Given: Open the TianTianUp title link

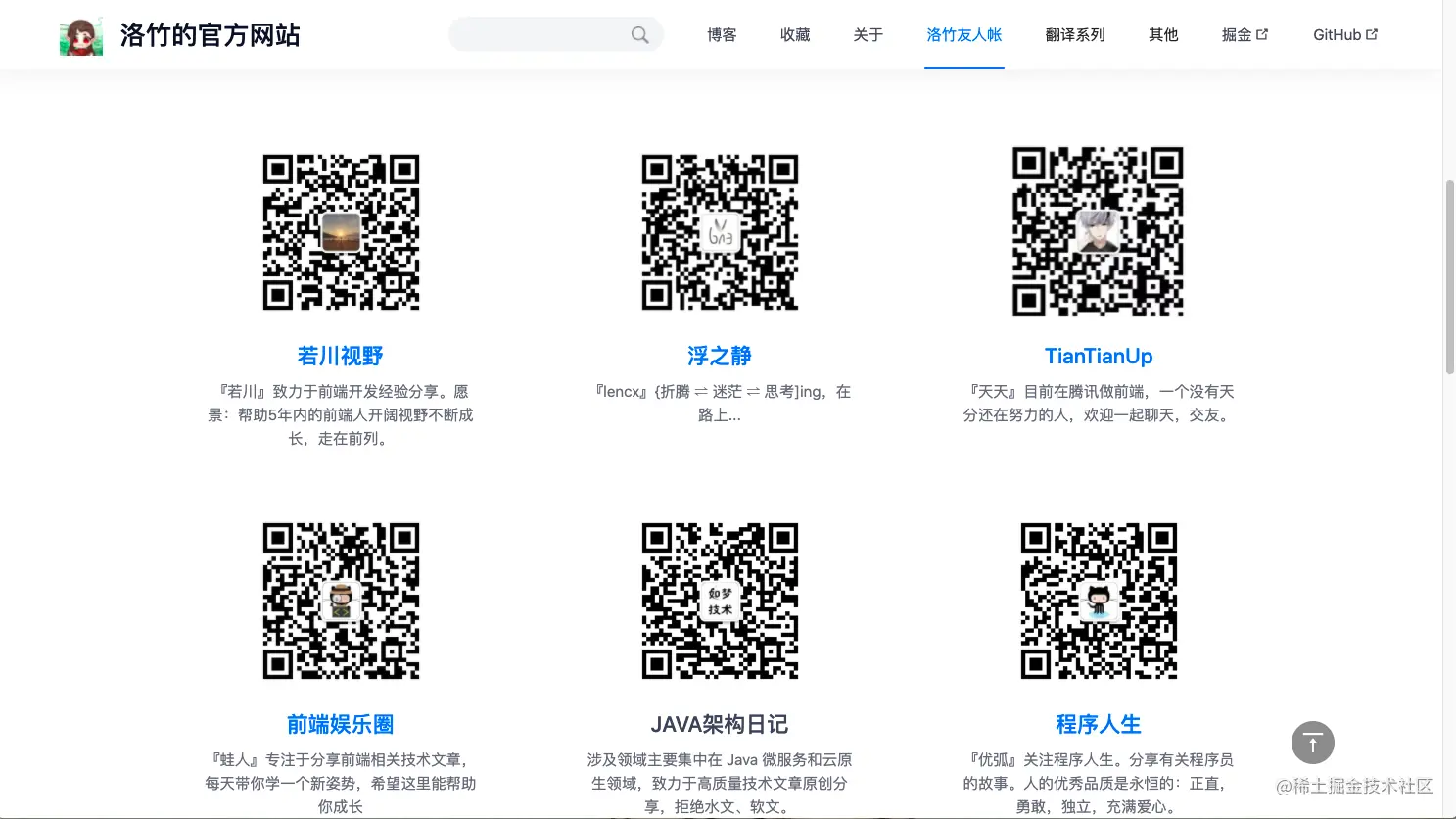Looking at the screenshot, I should pos(1099,356).
